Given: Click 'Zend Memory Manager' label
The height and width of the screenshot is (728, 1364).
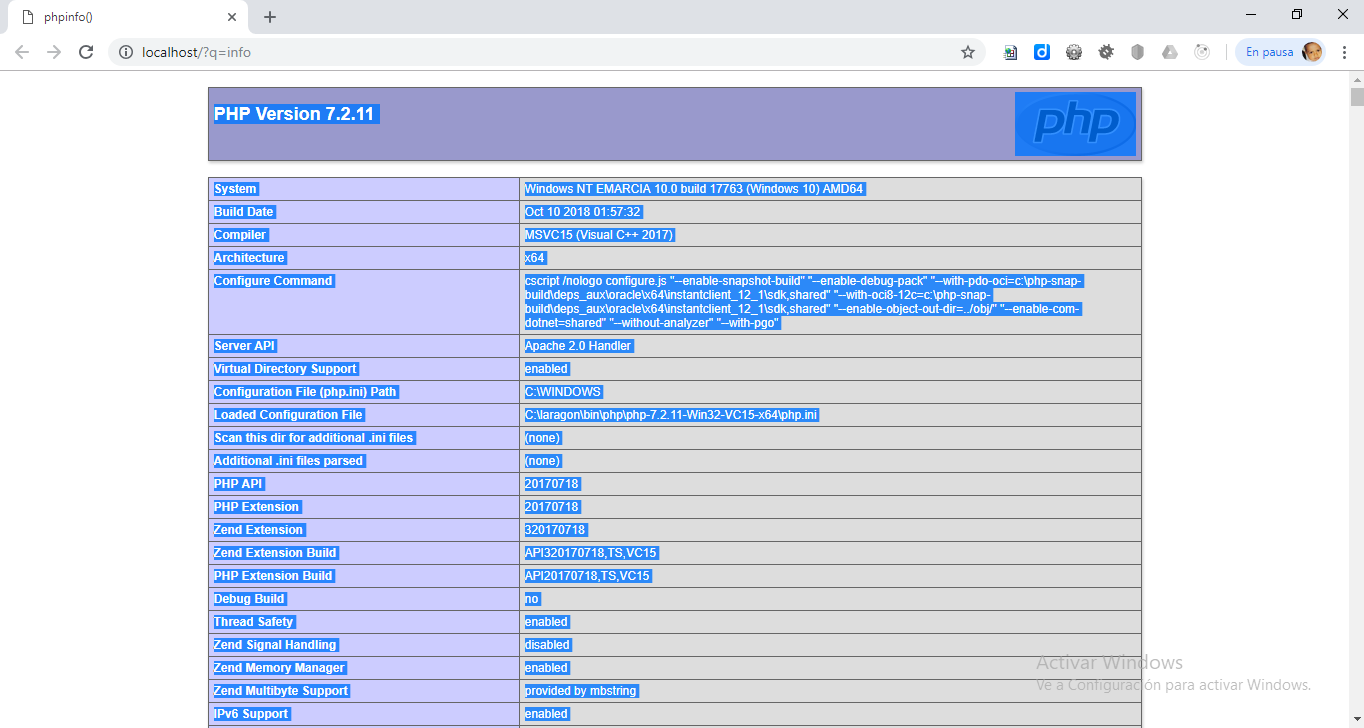Looking at the screenshot, I should [279, 668].
